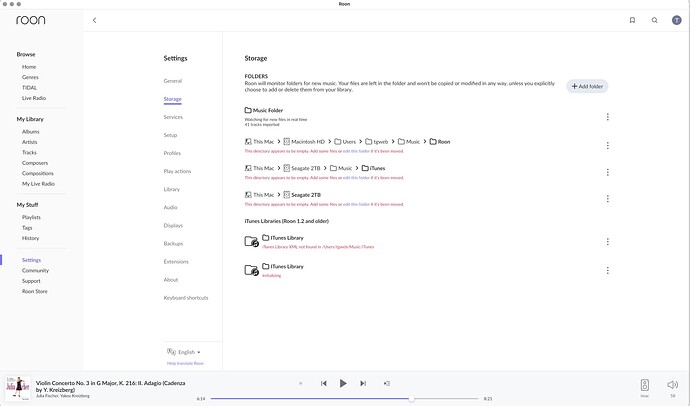This screenshot has width=690, height=406.
Task: Open Library settings
Action: tap(172, 189)
